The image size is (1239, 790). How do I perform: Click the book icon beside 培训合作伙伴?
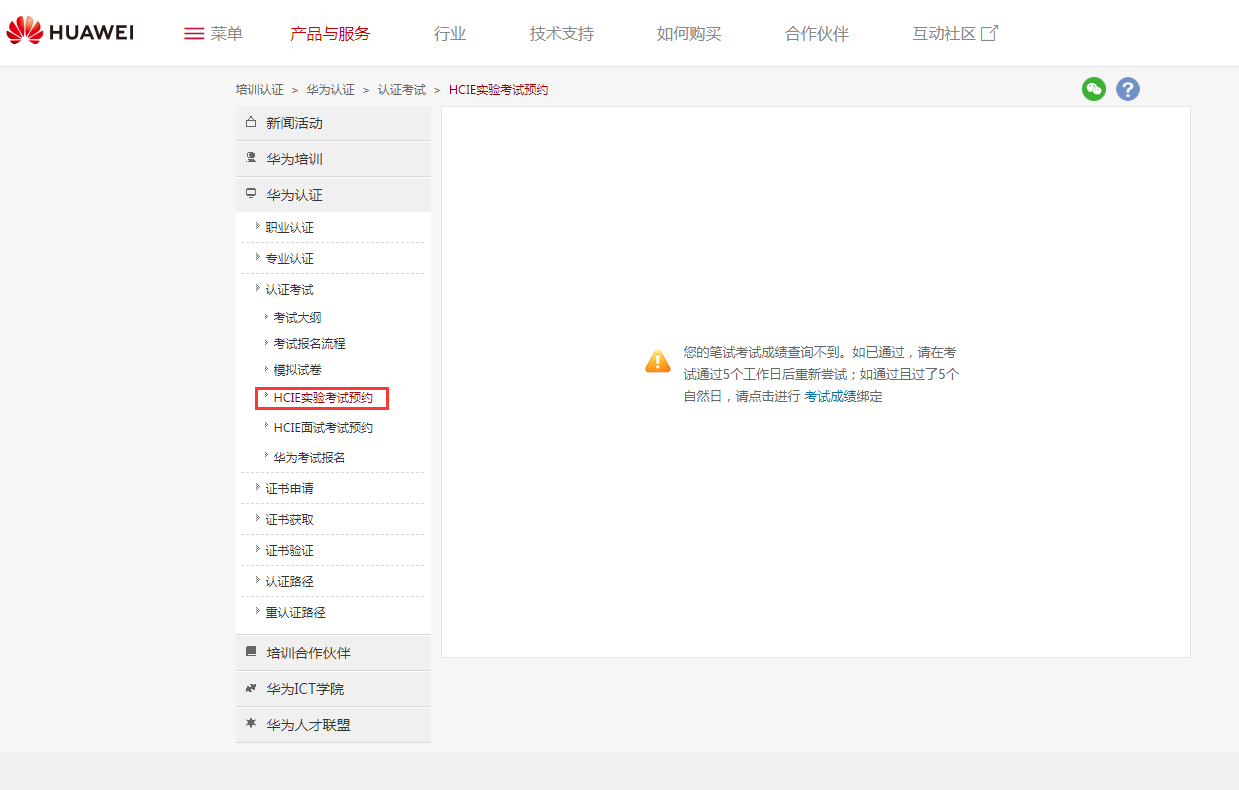(251, 652)
